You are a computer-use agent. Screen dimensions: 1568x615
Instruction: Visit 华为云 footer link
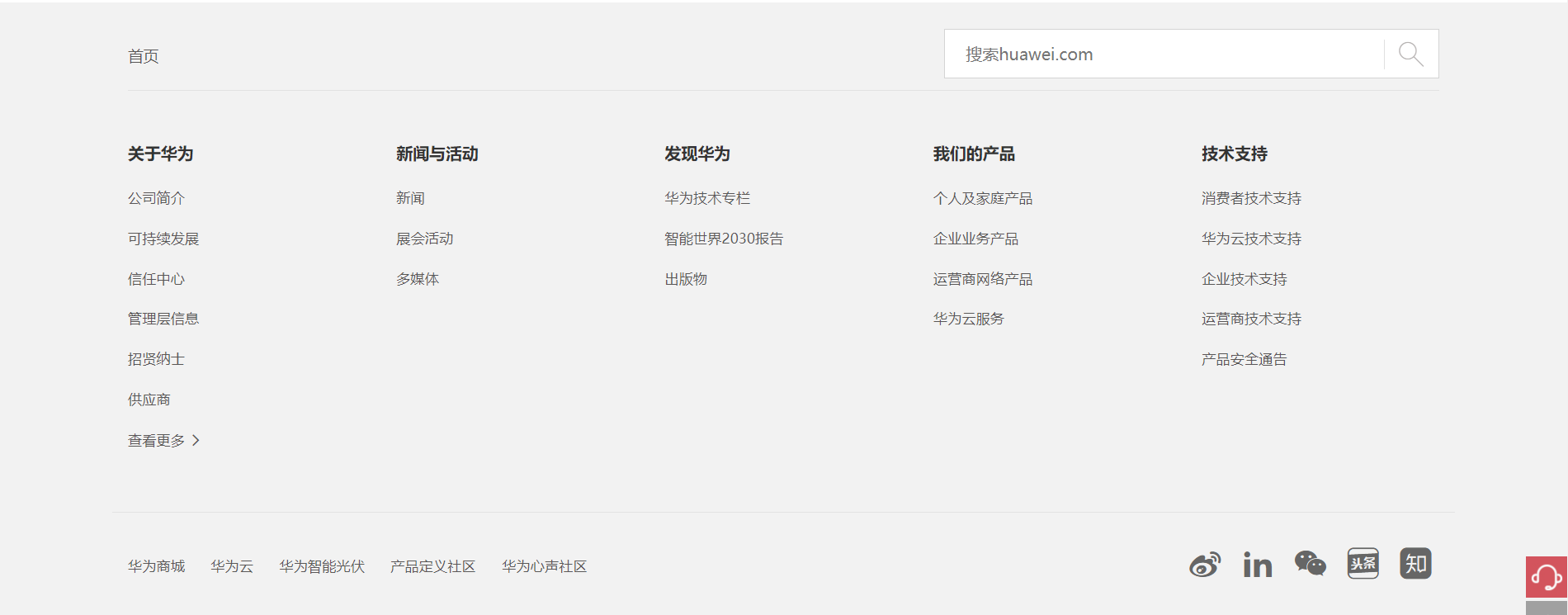232,566
